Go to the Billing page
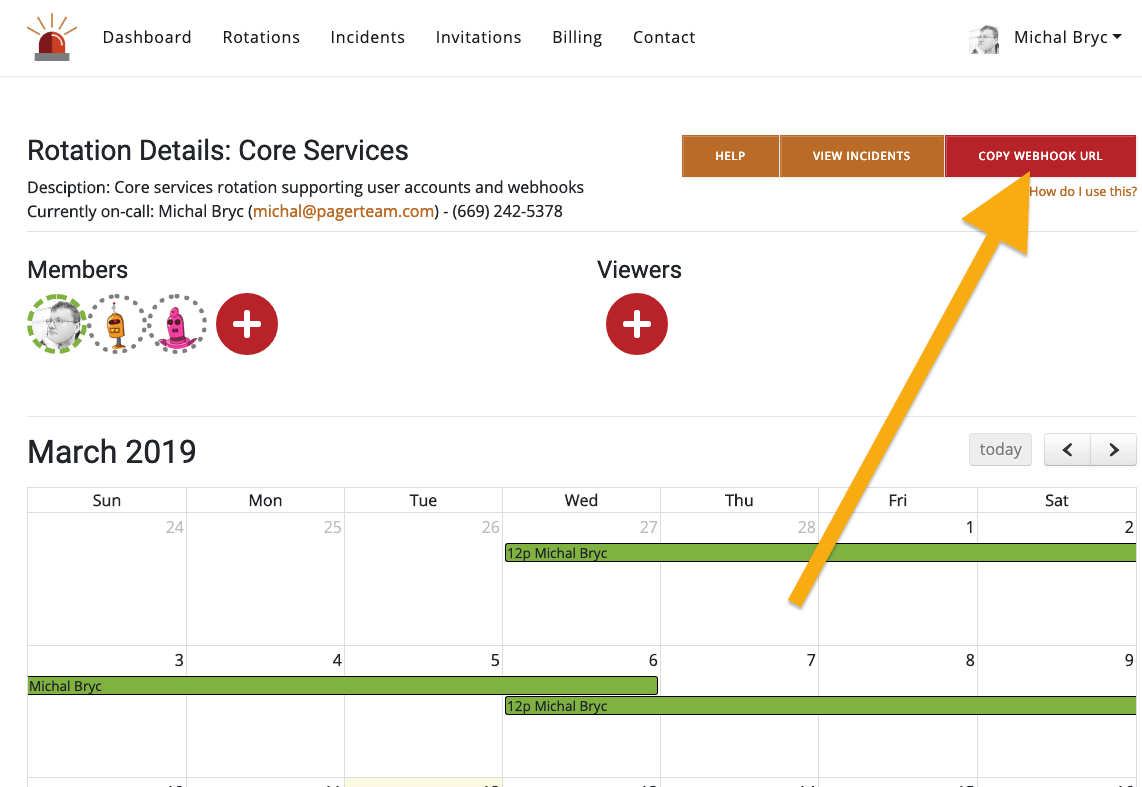Screen dimensions: 1142x787 pyautogui.click(x=577, y=38)
